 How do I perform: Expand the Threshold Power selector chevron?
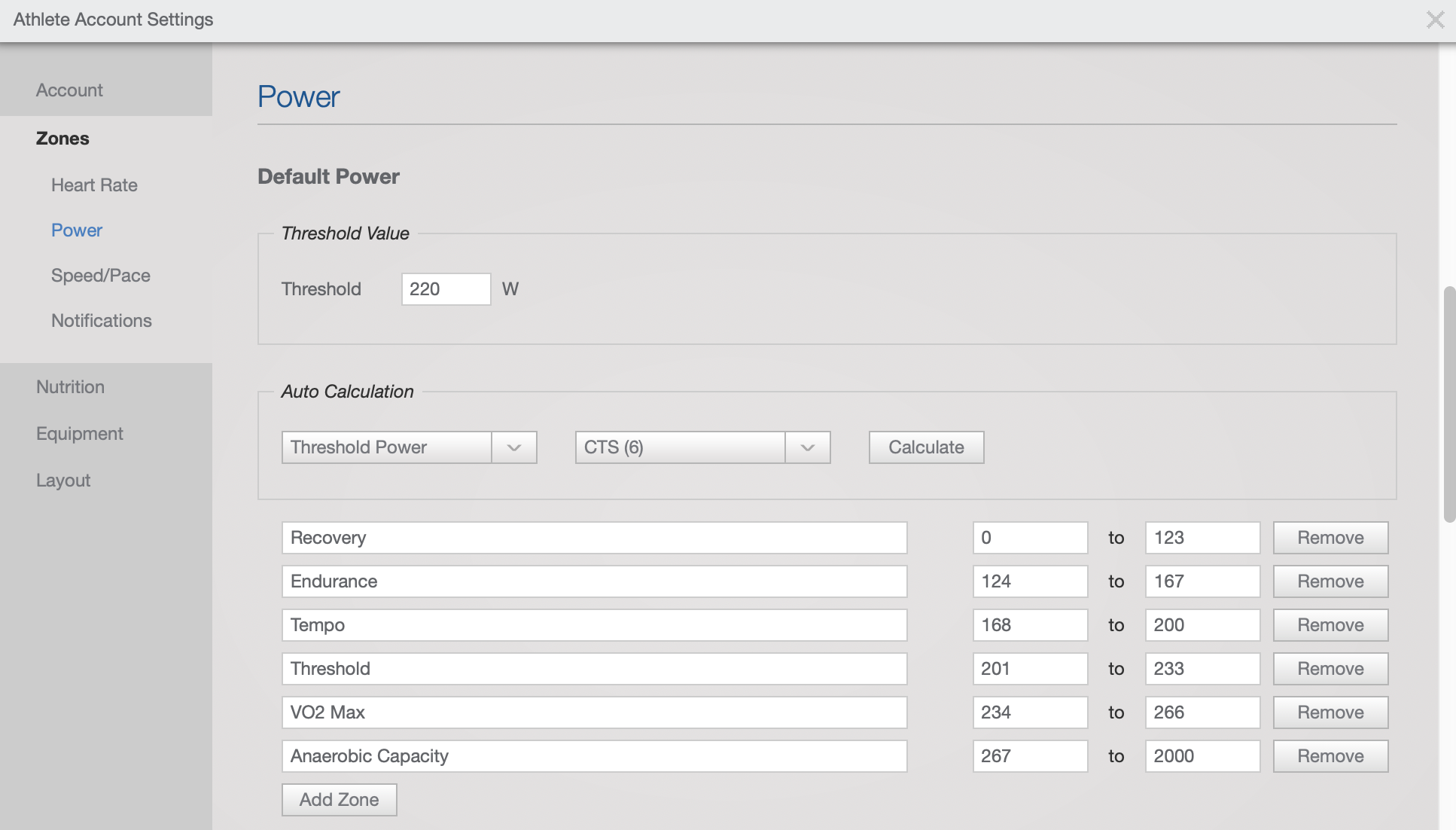point(514,447)
